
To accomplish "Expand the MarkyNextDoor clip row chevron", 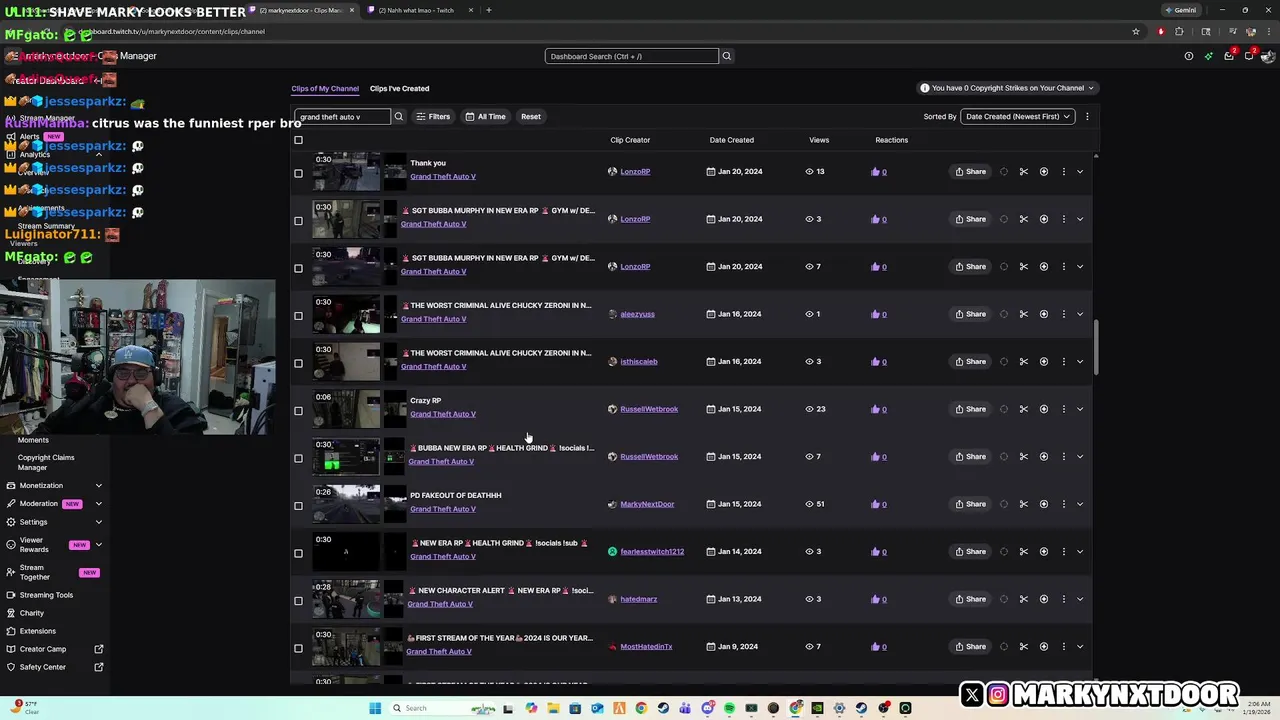I will coord(1080,504).
